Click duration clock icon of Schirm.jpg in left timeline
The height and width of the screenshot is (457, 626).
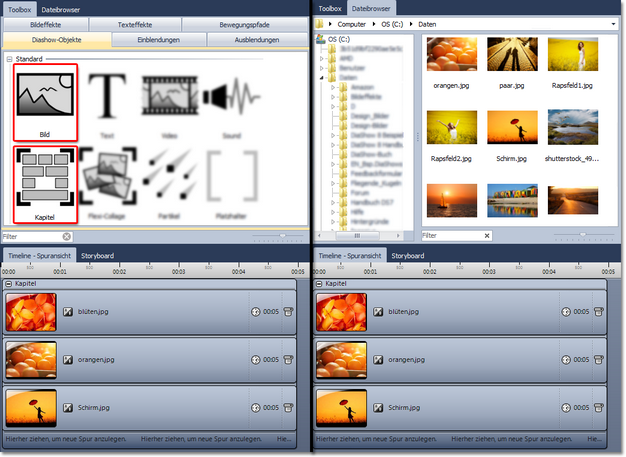coord(256,408)
